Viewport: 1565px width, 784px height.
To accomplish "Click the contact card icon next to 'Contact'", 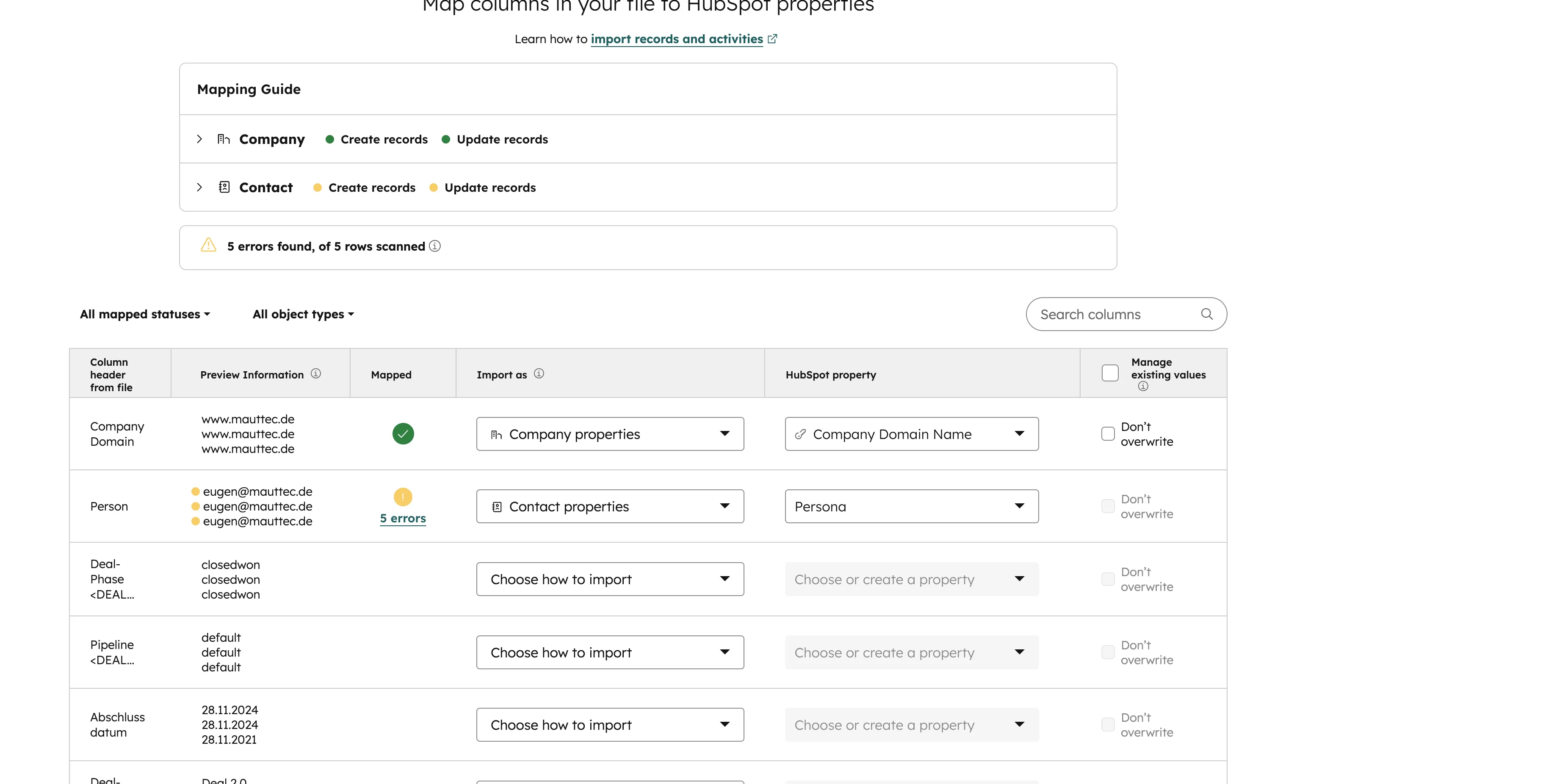I will point(224,187).
